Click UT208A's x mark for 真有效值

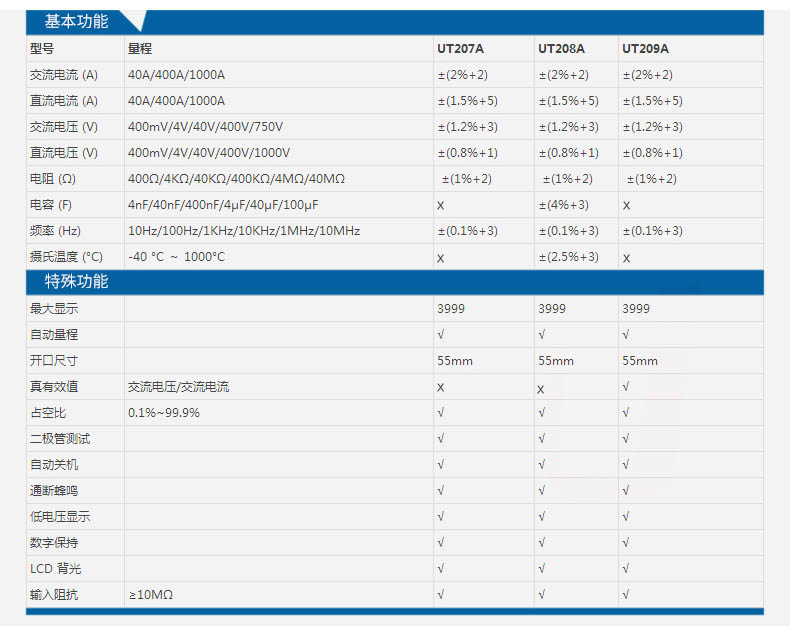[x=541, y=389]
